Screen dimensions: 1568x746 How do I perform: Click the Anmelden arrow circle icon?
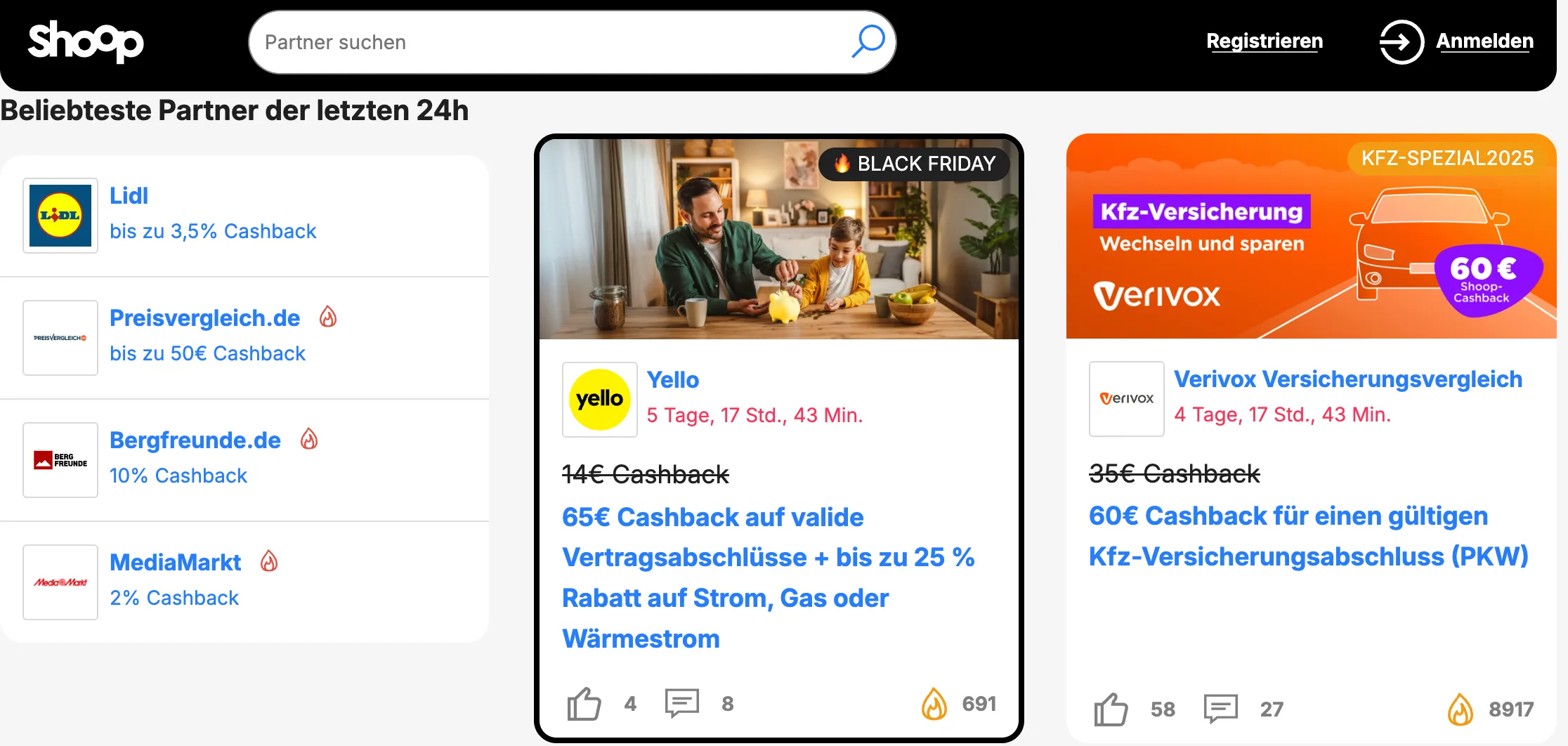pyautogui.click(x=1402, y=42)
